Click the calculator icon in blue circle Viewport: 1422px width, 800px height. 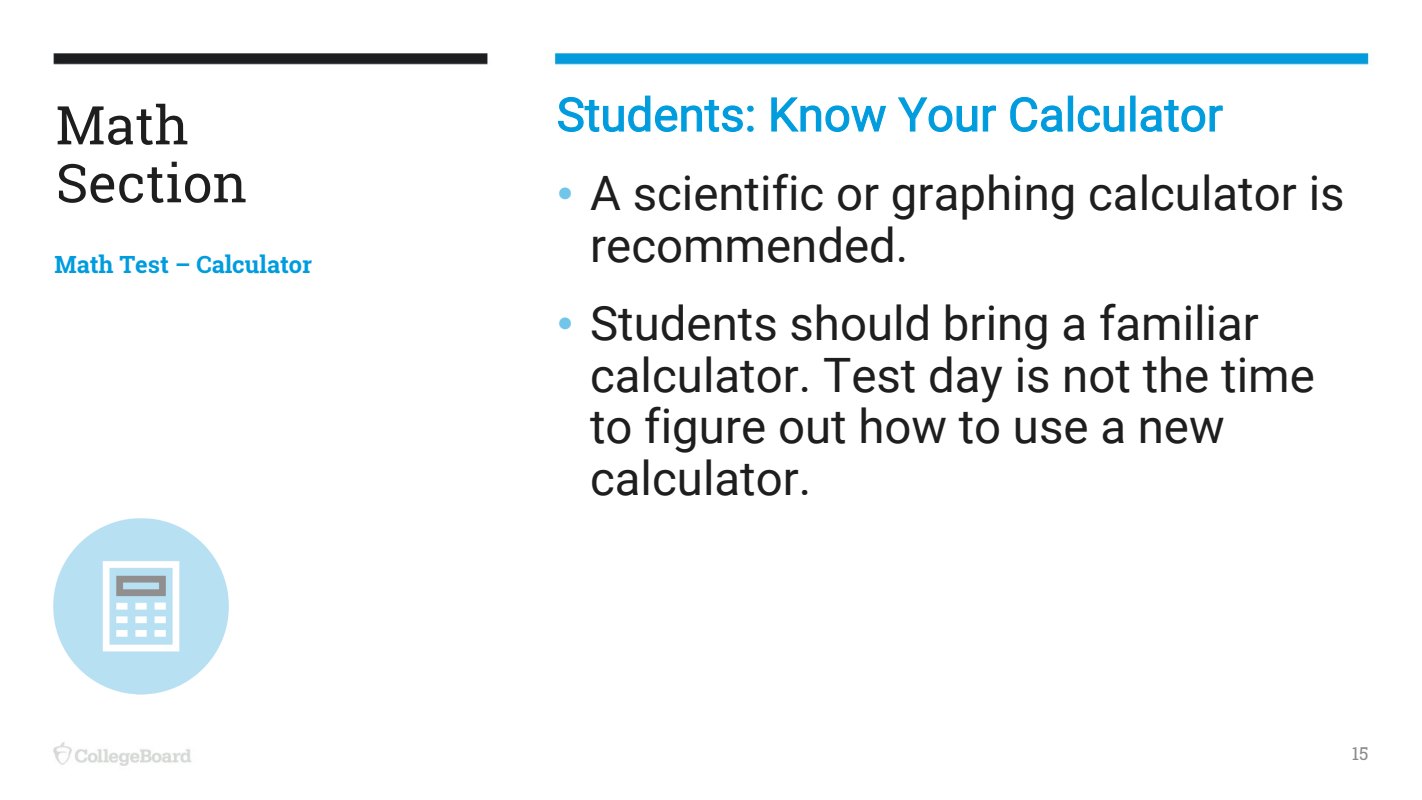click(141, 606)
